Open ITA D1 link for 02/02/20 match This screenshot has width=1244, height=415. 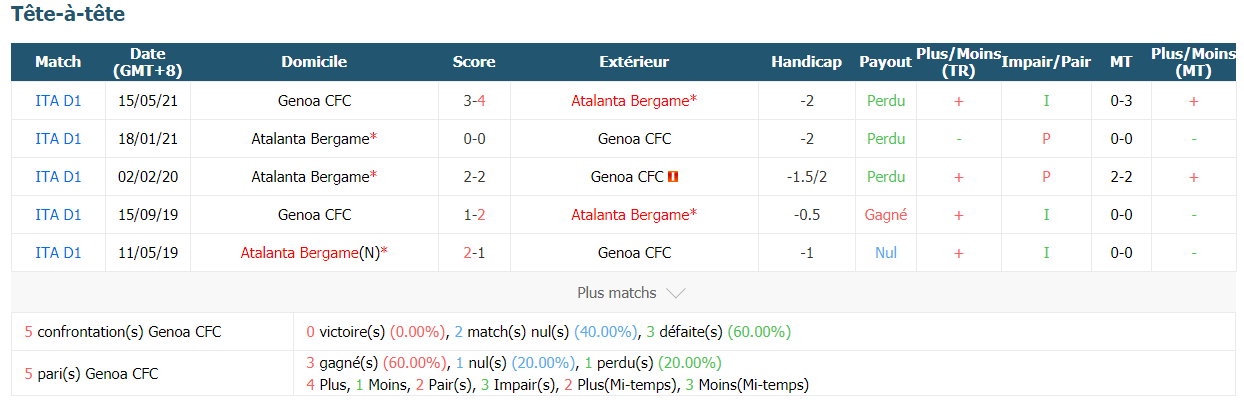[58, 177]
